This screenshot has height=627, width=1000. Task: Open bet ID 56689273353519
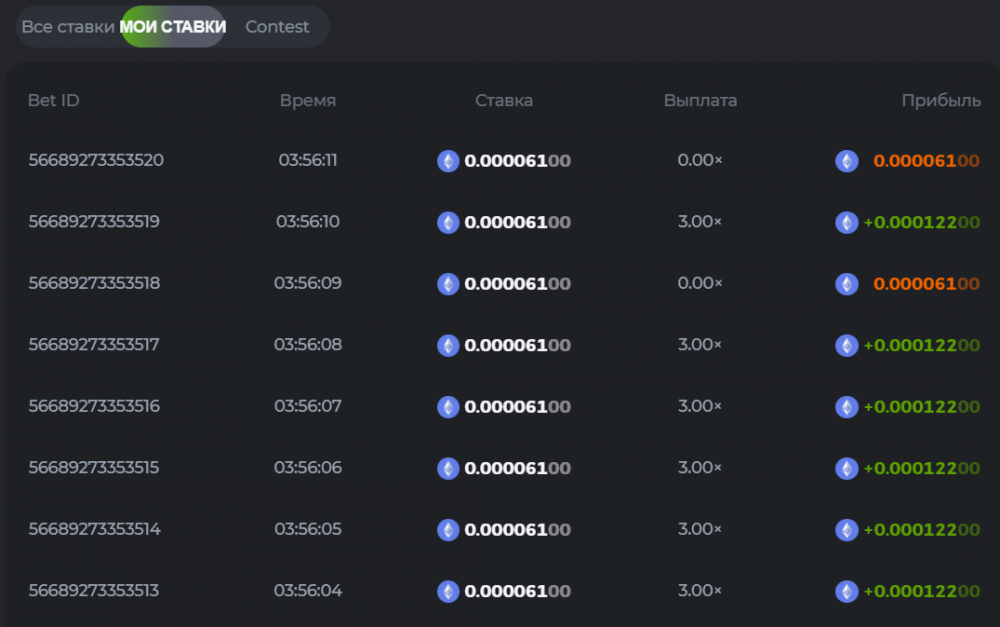coord(94,222)
